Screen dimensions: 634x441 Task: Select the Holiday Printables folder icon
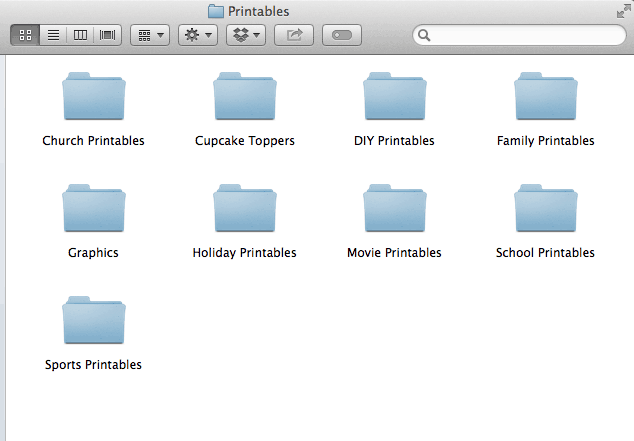[245, 208]
